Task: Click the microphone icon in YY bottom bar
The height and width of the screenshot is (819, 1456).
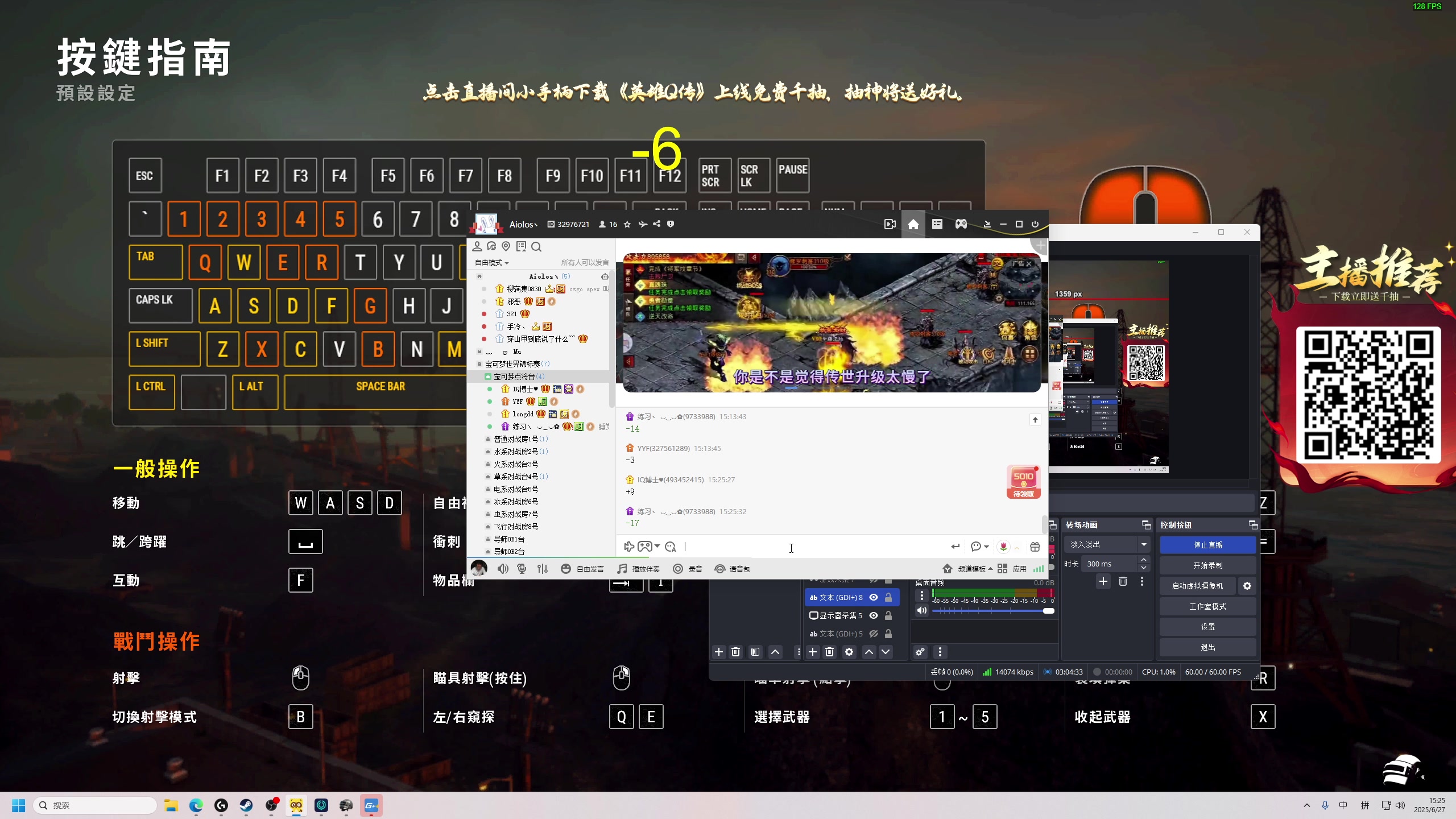Action: pos(522,569)
